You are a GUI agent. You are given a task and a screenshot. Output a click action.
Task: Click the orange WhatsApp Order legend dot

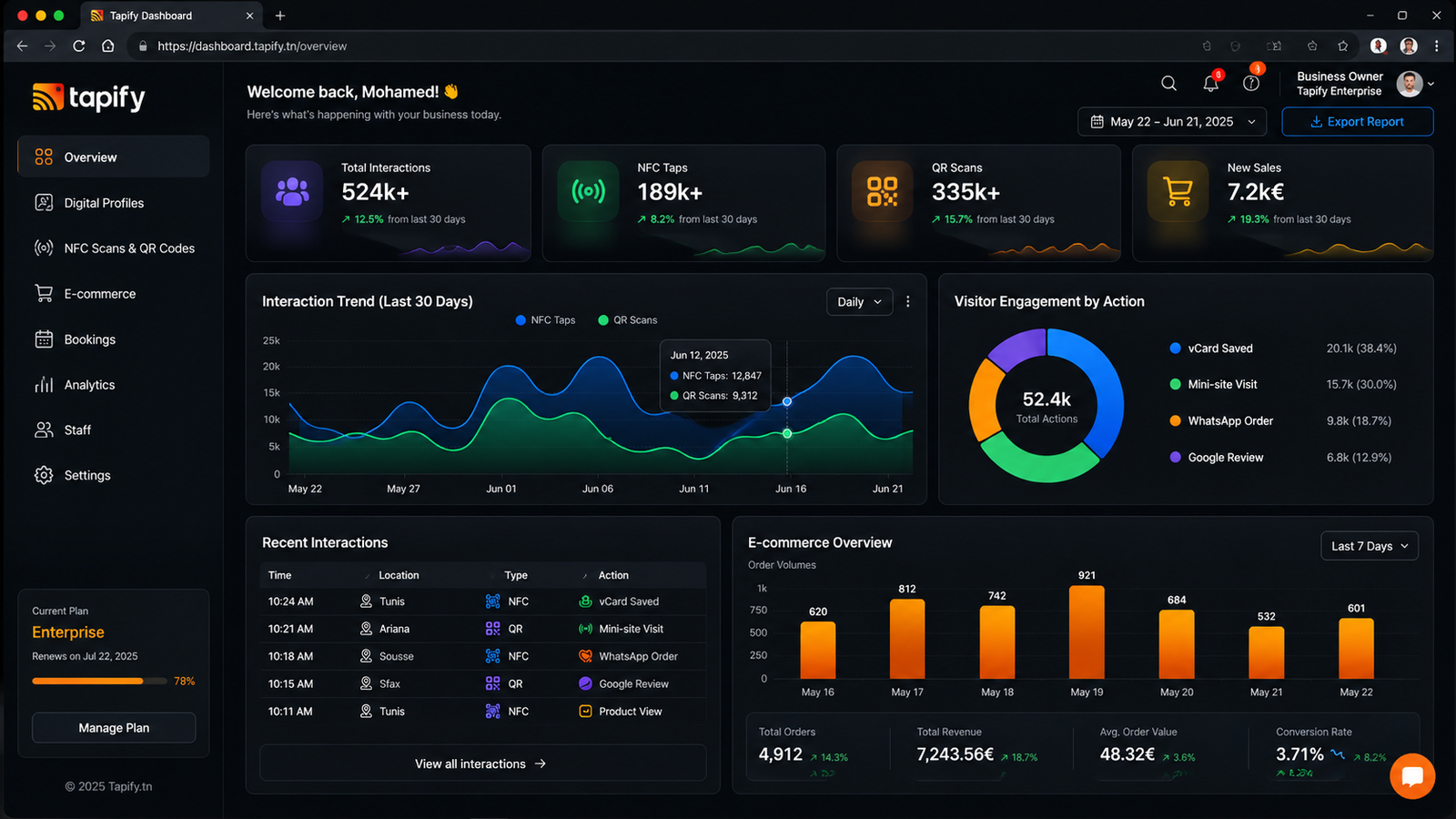tap(1175, 421)
